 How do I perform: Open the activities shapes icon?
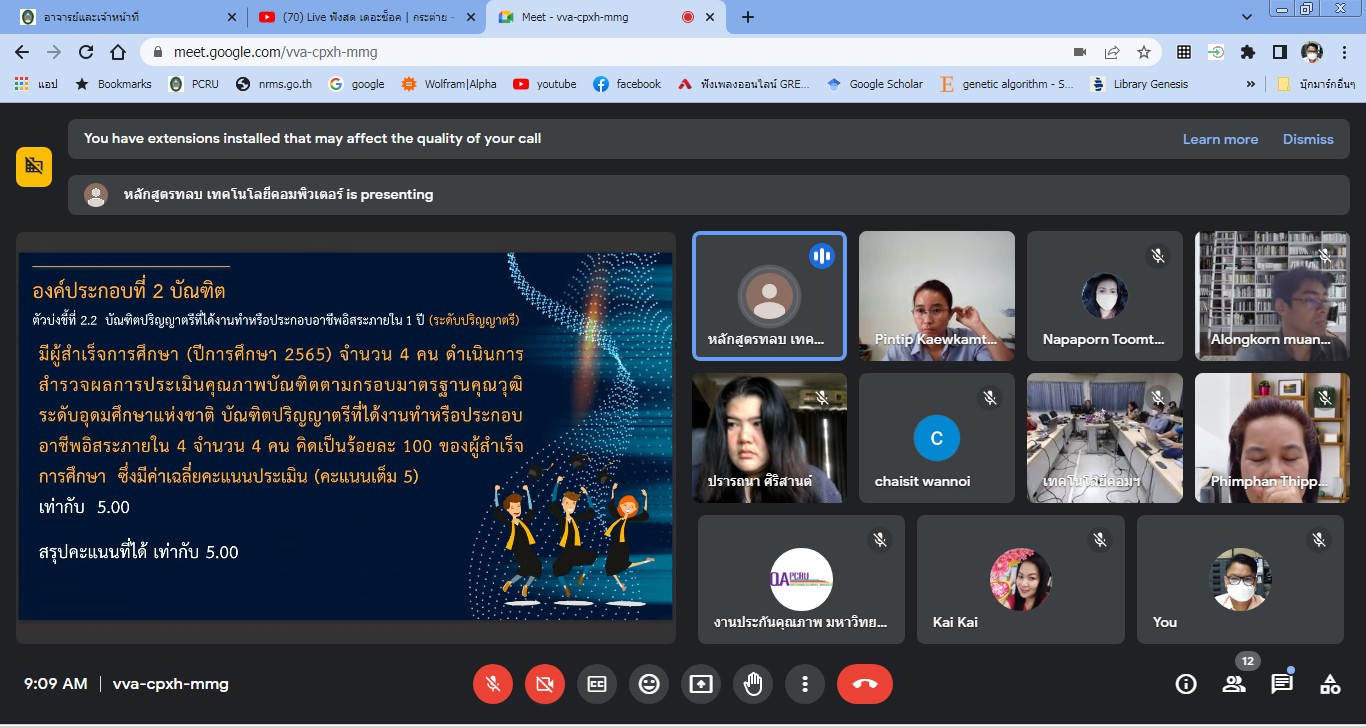1330,684
